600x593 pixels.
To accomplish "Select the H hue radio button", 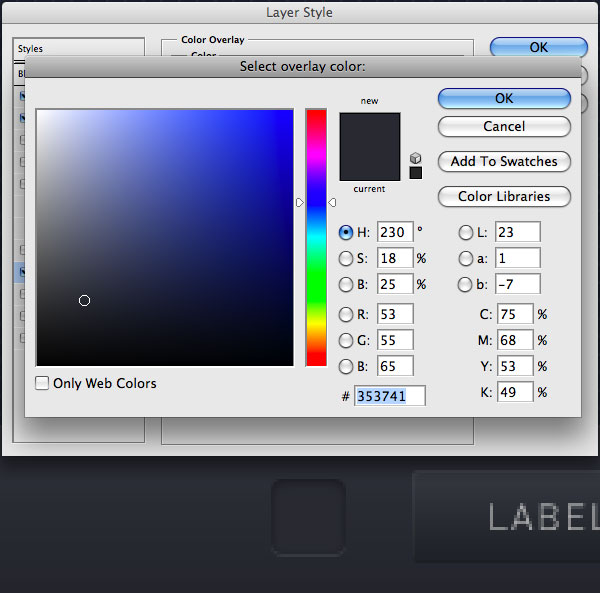I will 346,232.
